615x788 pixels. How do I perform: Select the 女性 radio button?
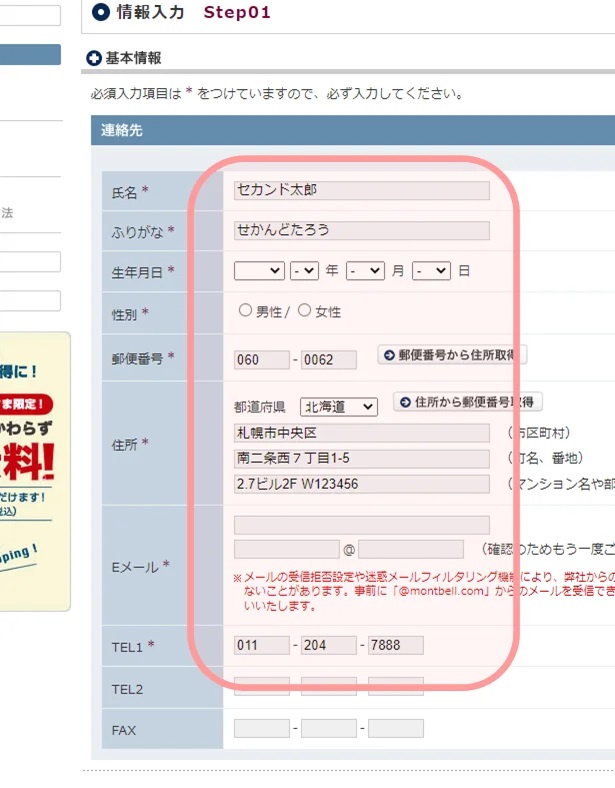point(304,310)
